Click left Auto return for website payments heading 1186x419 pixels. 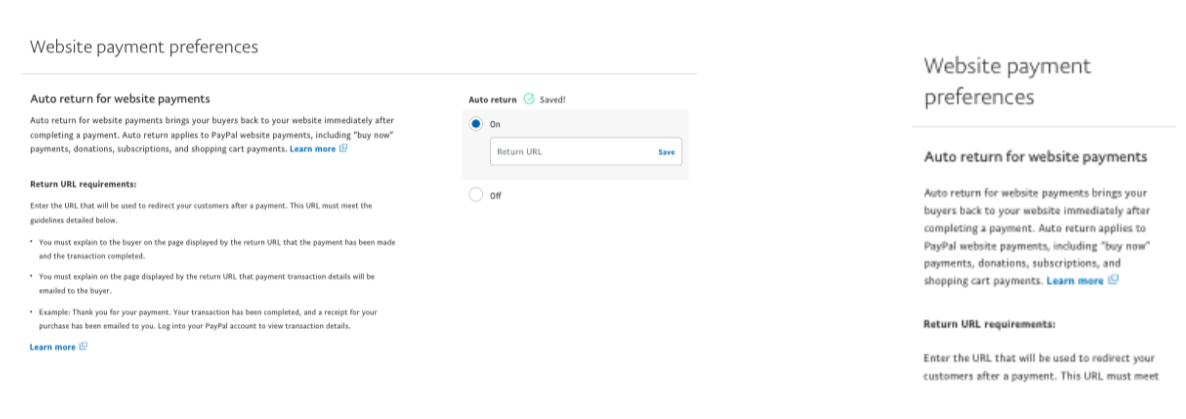[x=120, y=99]
